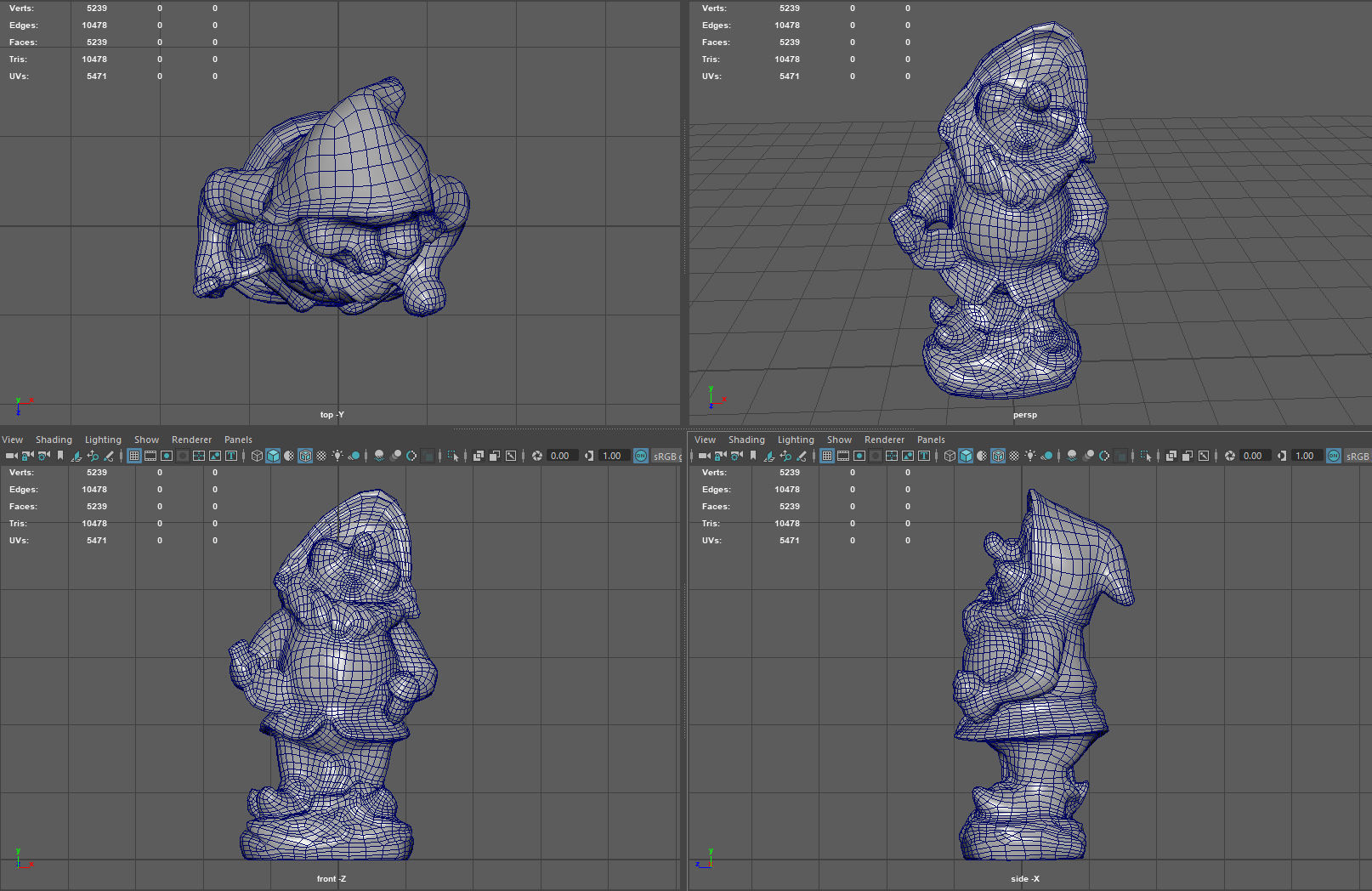Toggle Grid display in side panel toolbar
The width and height of the screenshot is (1372, 891).
(827, 456)
